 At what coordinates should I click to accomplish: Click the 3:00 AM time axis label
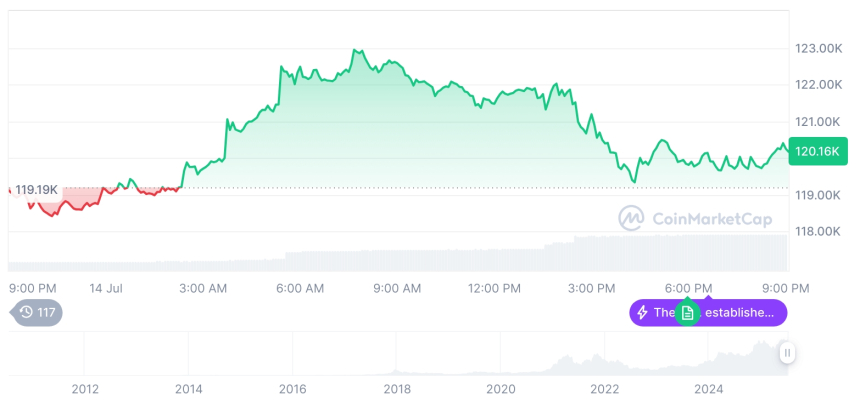point(203,288)
